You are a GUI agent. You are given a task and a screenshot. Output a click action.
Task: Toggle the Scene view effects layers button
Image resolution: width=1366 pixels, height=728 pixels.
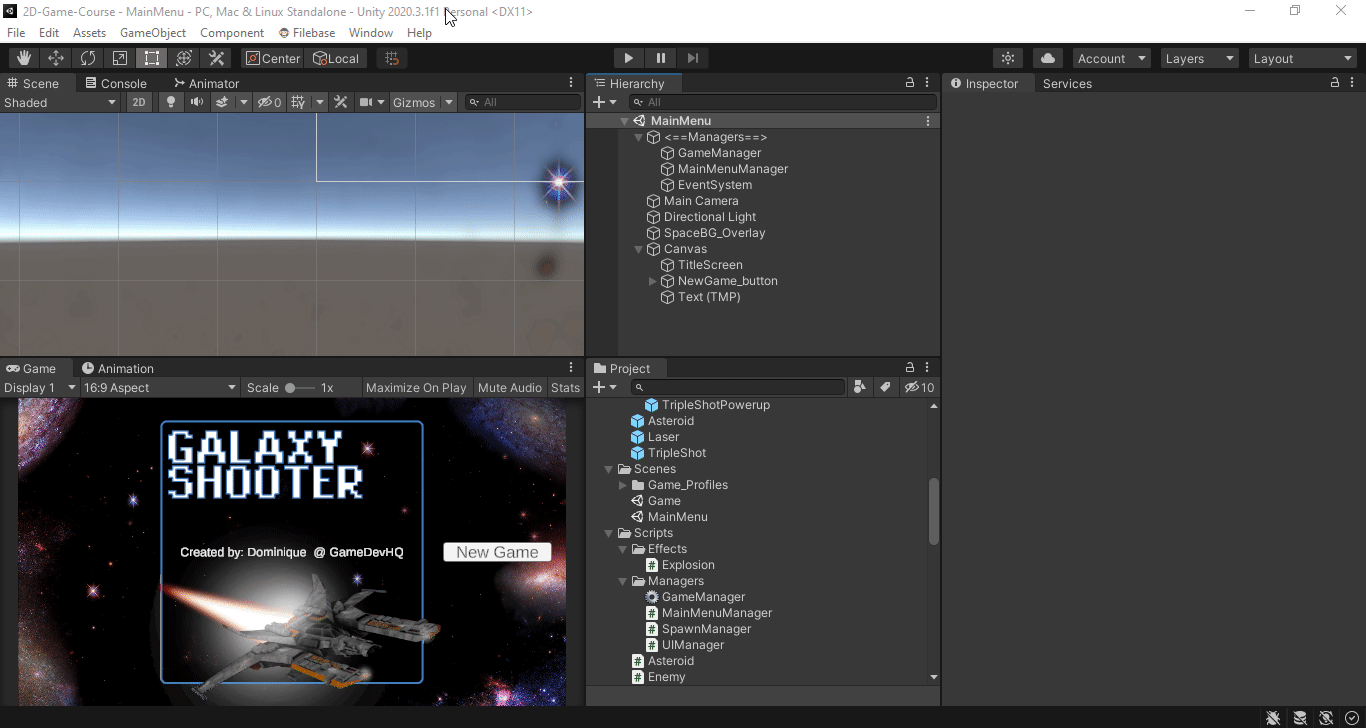(x=222, y=102)
